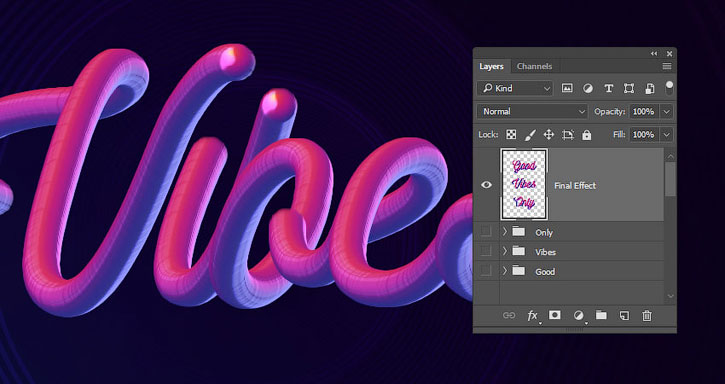
Task: Toggle layer filtering on/off switch
Action: (x=669, y=88)
